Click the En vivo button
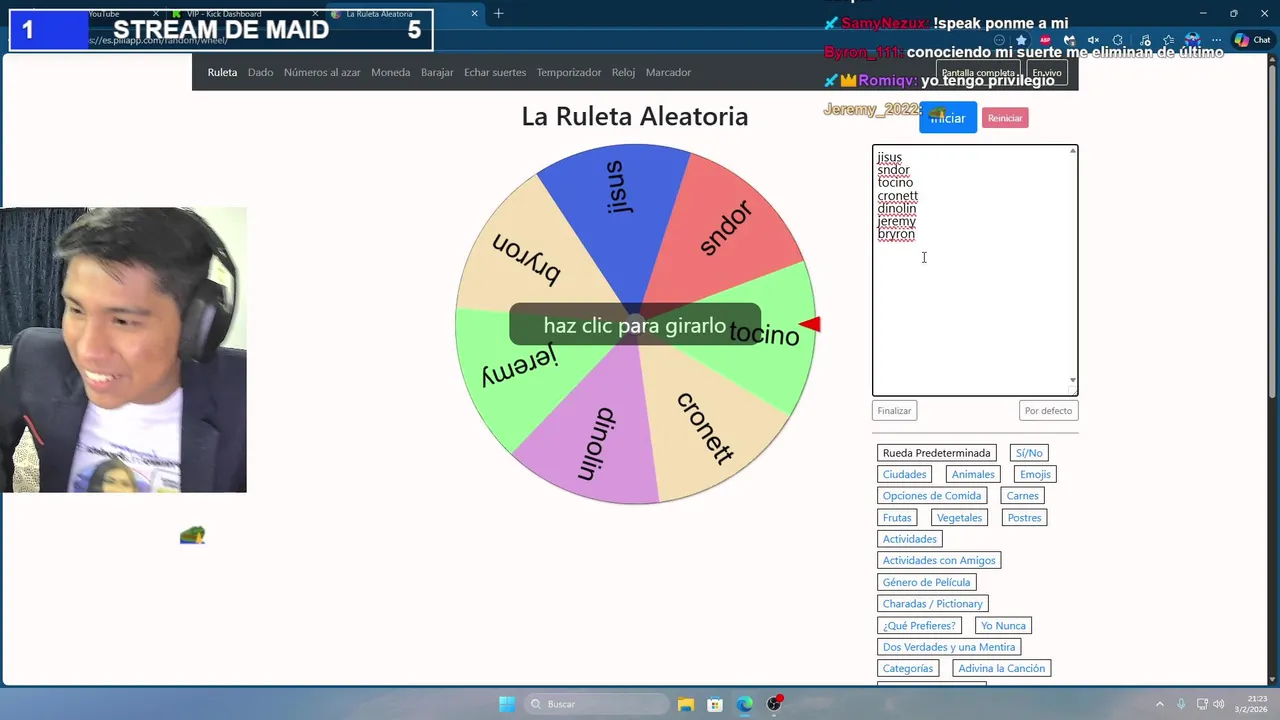1280x720 pixels. (x=1047, y=73)
